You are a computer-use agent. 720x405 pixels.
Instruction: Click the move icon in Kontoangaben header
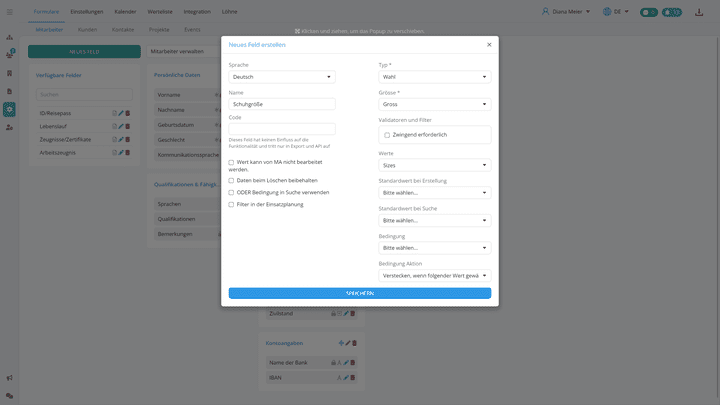(x=340, y=343)
